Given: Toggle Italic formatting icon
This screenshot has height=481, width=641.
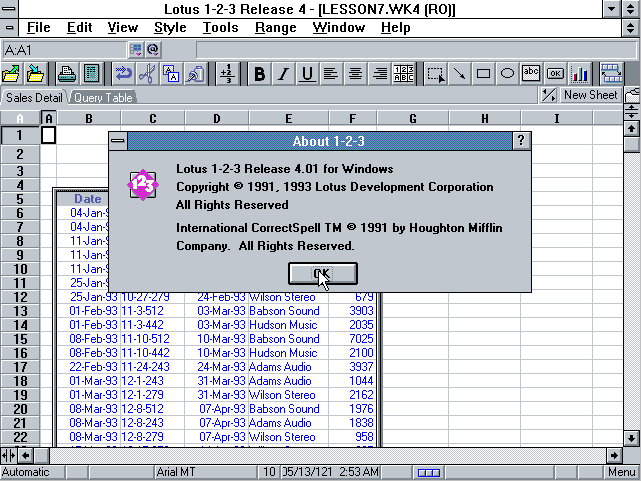Looking at the screenshot, I should point(283,74).
